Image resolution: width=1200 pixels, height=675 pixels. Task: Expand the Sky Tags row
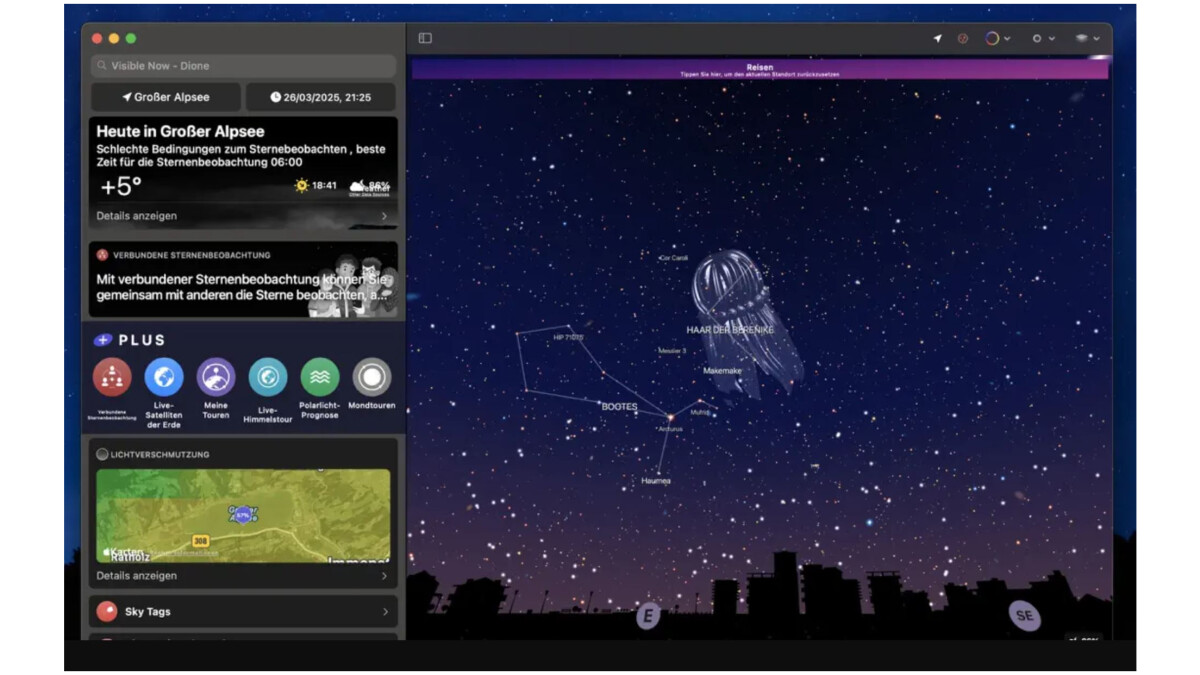click(243, 611)
